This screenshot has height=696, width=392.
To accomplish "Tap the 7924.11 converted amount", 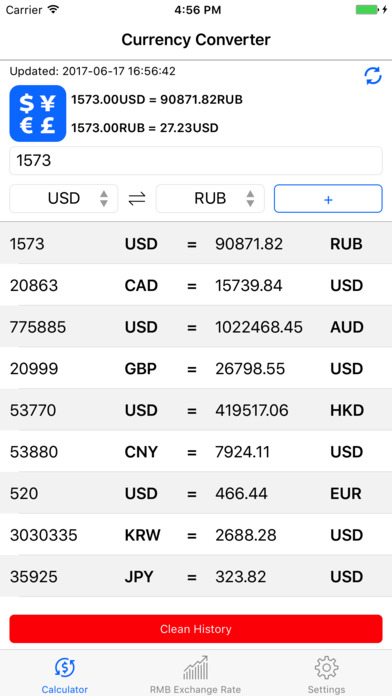I will pyautogui.click(x=243, y=452).
